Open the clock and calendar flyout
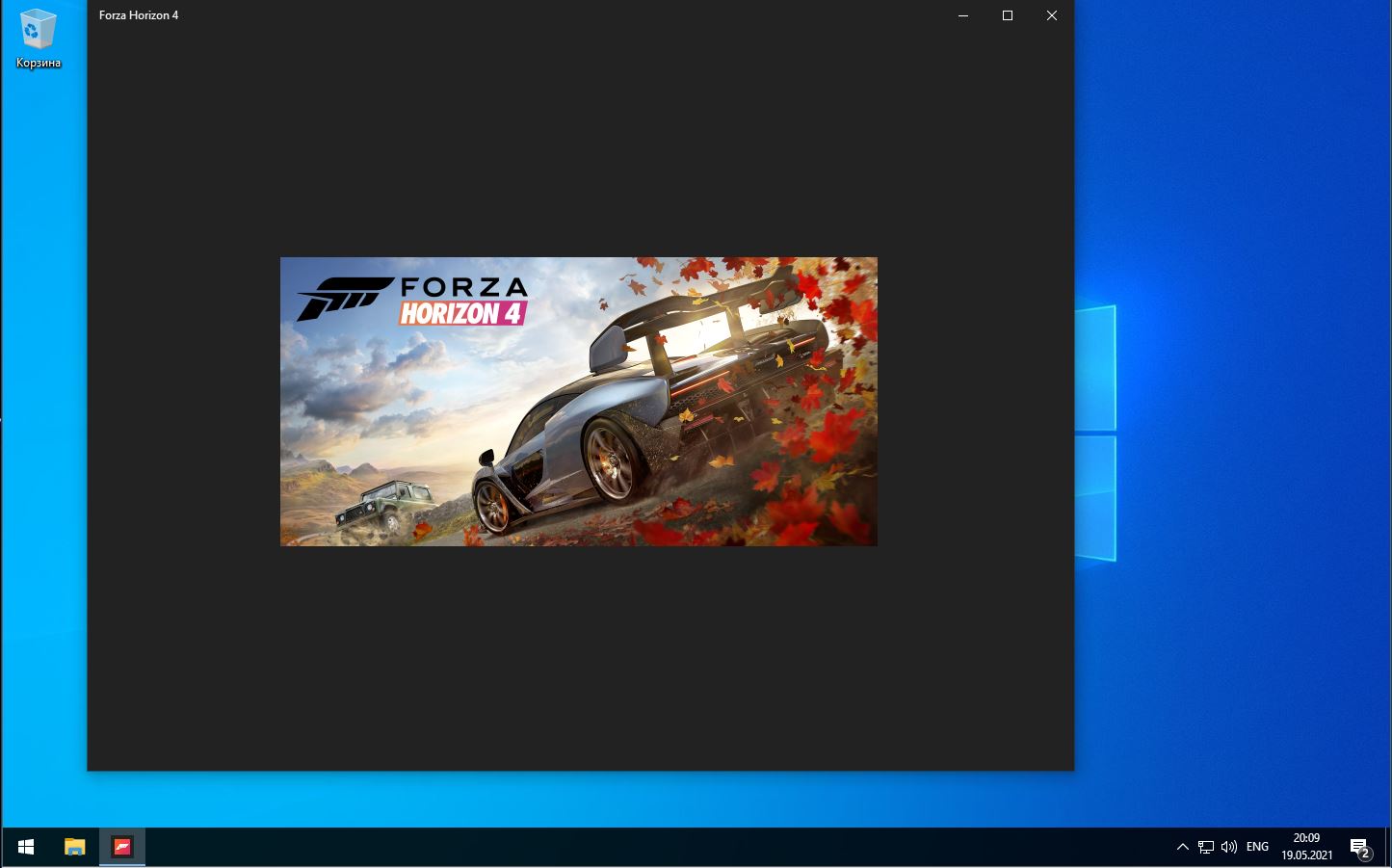This screenshot has height=868, width=1392. (1306, 847)
